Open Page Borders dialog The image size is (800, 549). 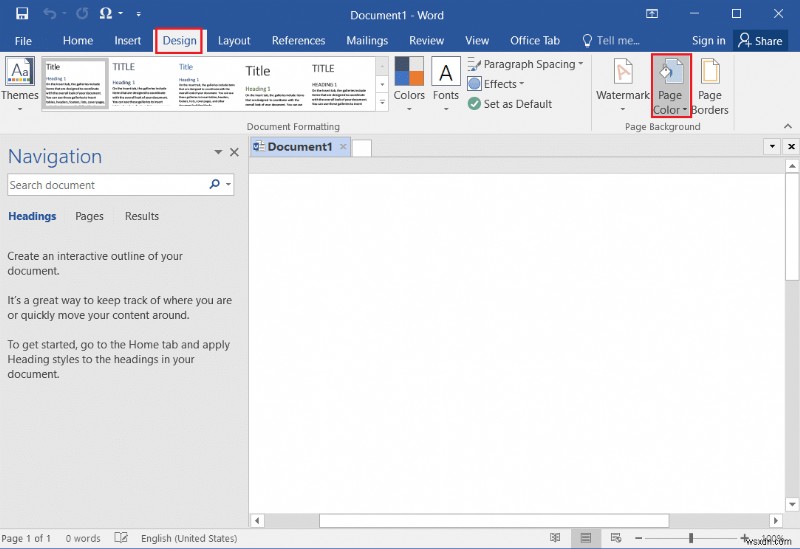click(x=710, y=83)
